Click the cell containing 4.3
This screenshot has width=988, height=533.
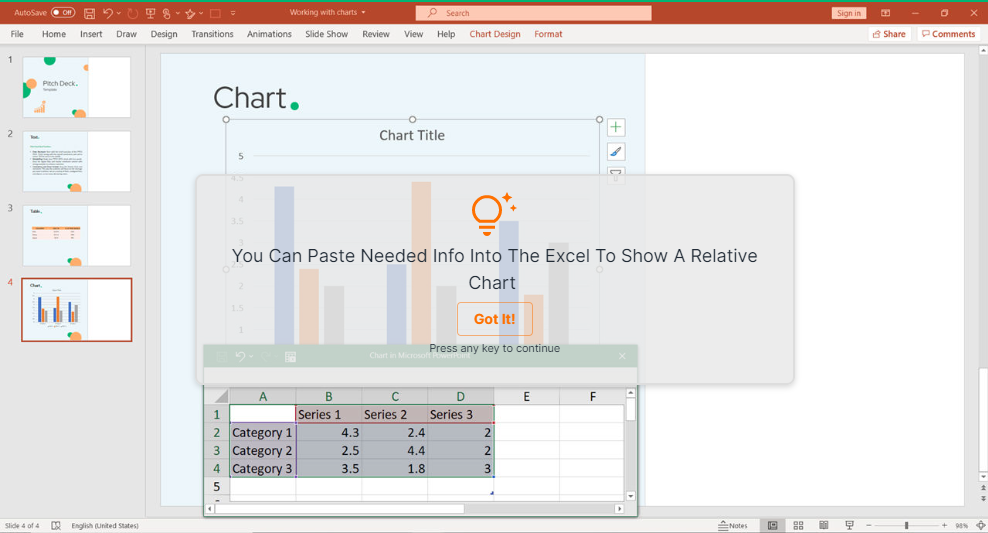[328, 433]
